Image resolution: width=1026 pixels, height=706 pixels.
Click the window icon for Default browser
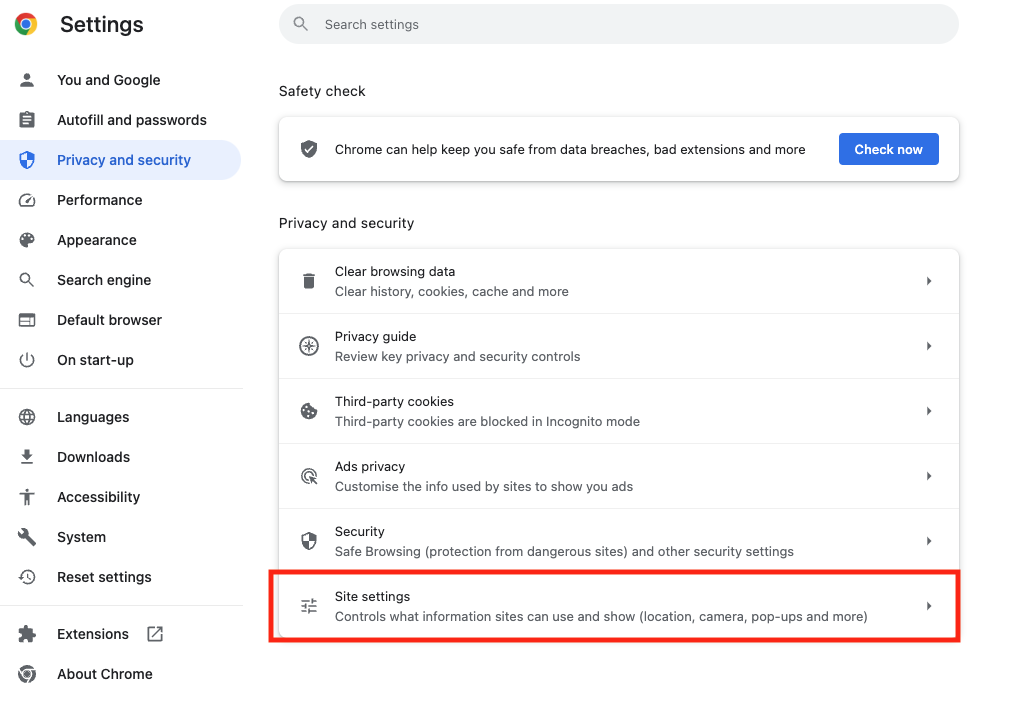point(27,320)
